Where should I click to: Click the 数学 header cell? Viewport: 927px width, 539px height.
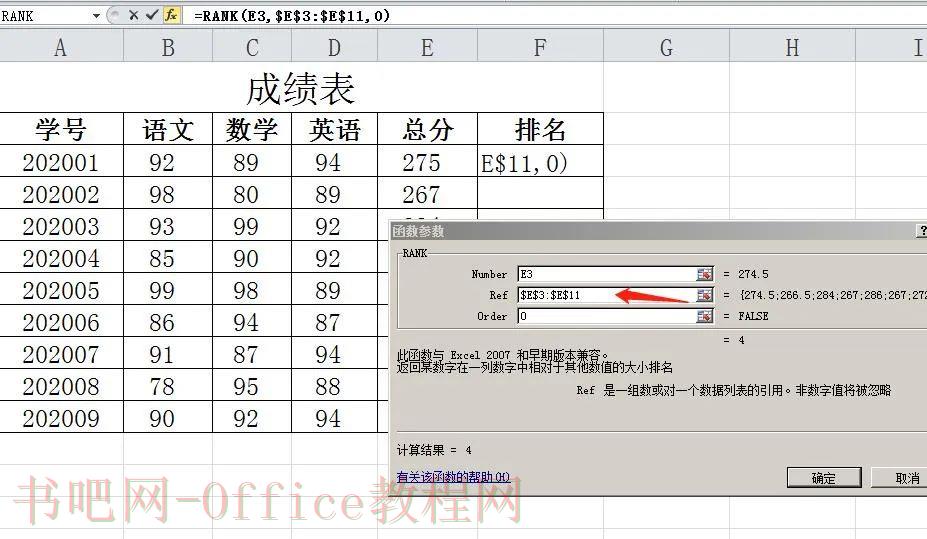point(252,129)
